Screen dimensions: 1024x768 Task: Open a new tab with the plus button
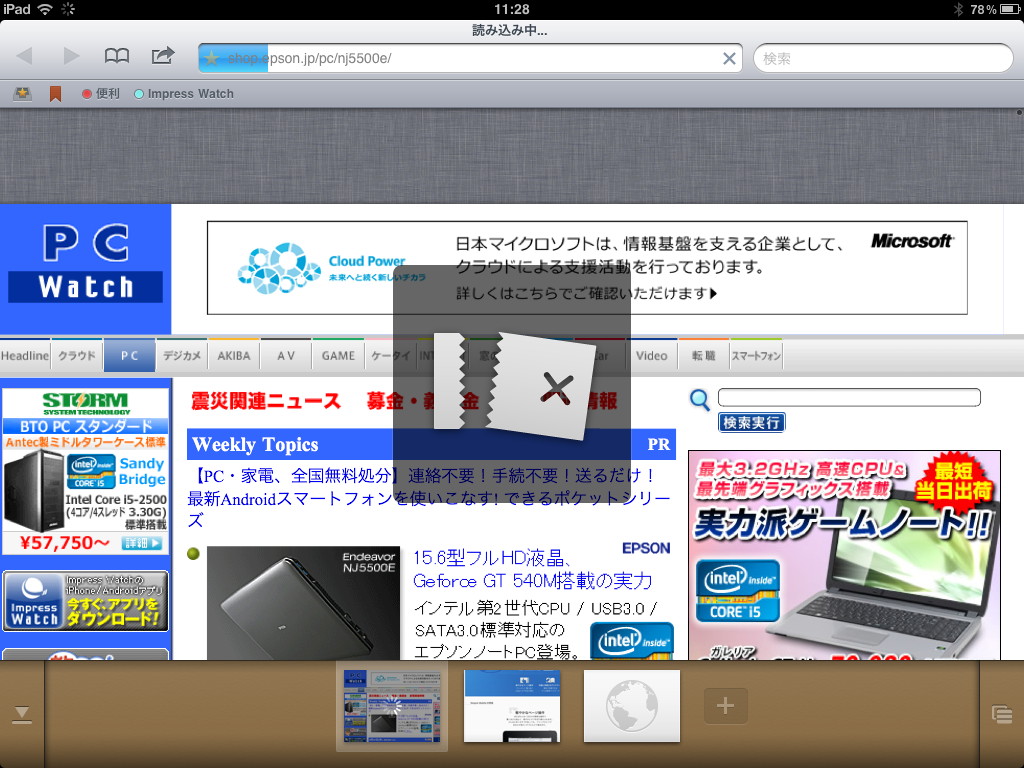pyautogui.click(x=725, y=704)
